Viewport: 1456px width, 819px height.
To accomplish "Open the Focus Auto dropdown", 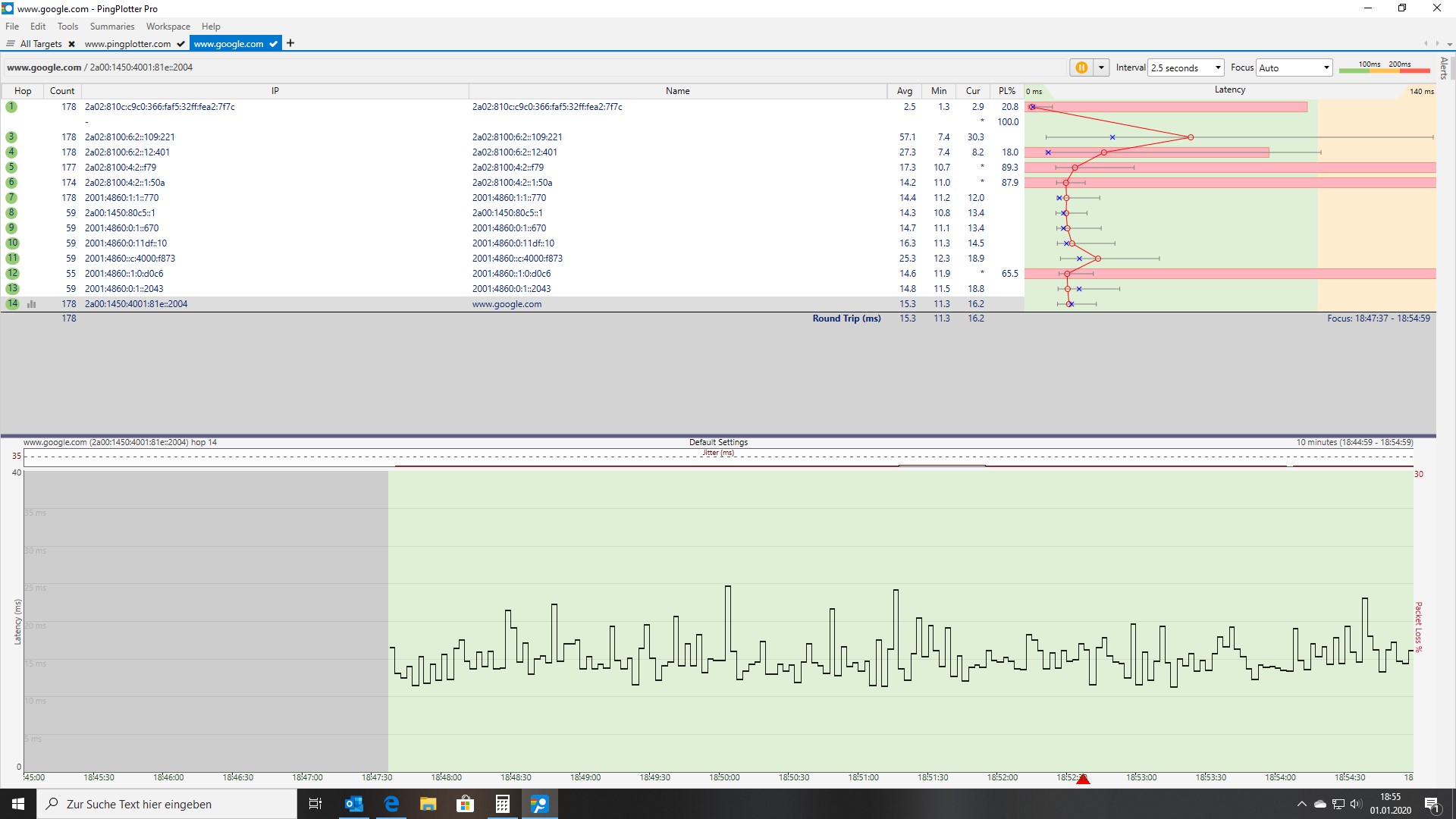I will [1326, 67].
